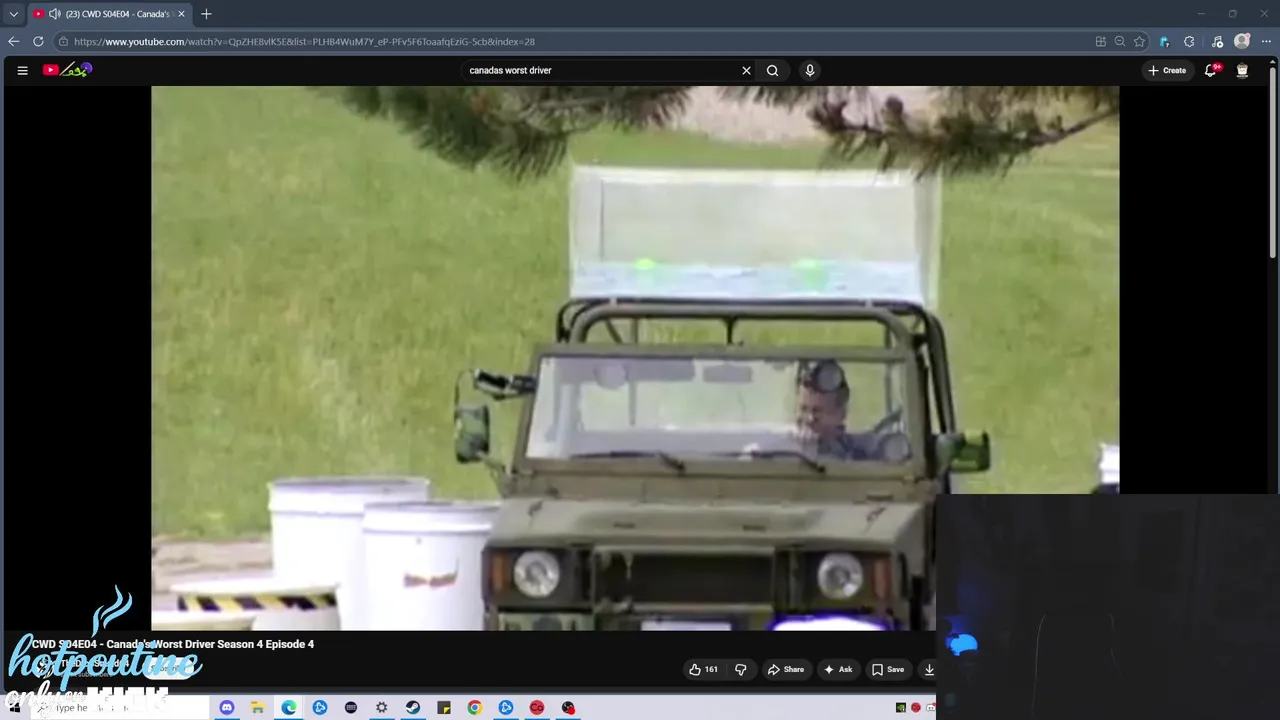The image size is (1280, 720).
Task: Open Google Chrome from the taskbar
Action: [475, 707]
